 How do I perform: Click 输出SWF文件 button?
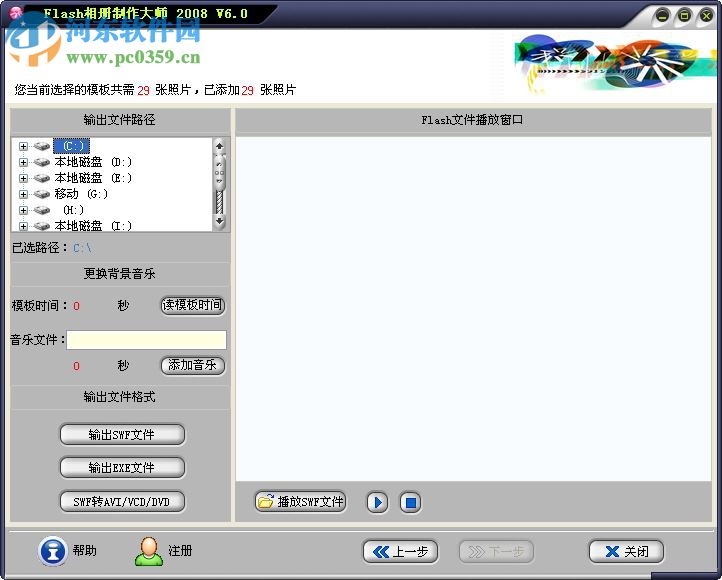point(122,435)
